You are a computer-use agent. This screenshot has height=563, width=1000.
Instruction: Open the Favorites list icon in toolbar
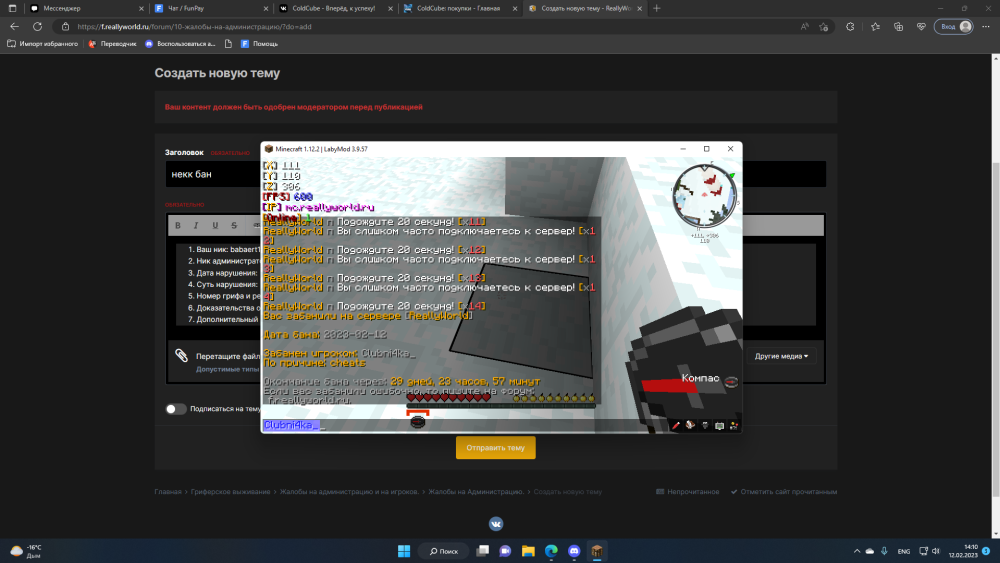875,27
